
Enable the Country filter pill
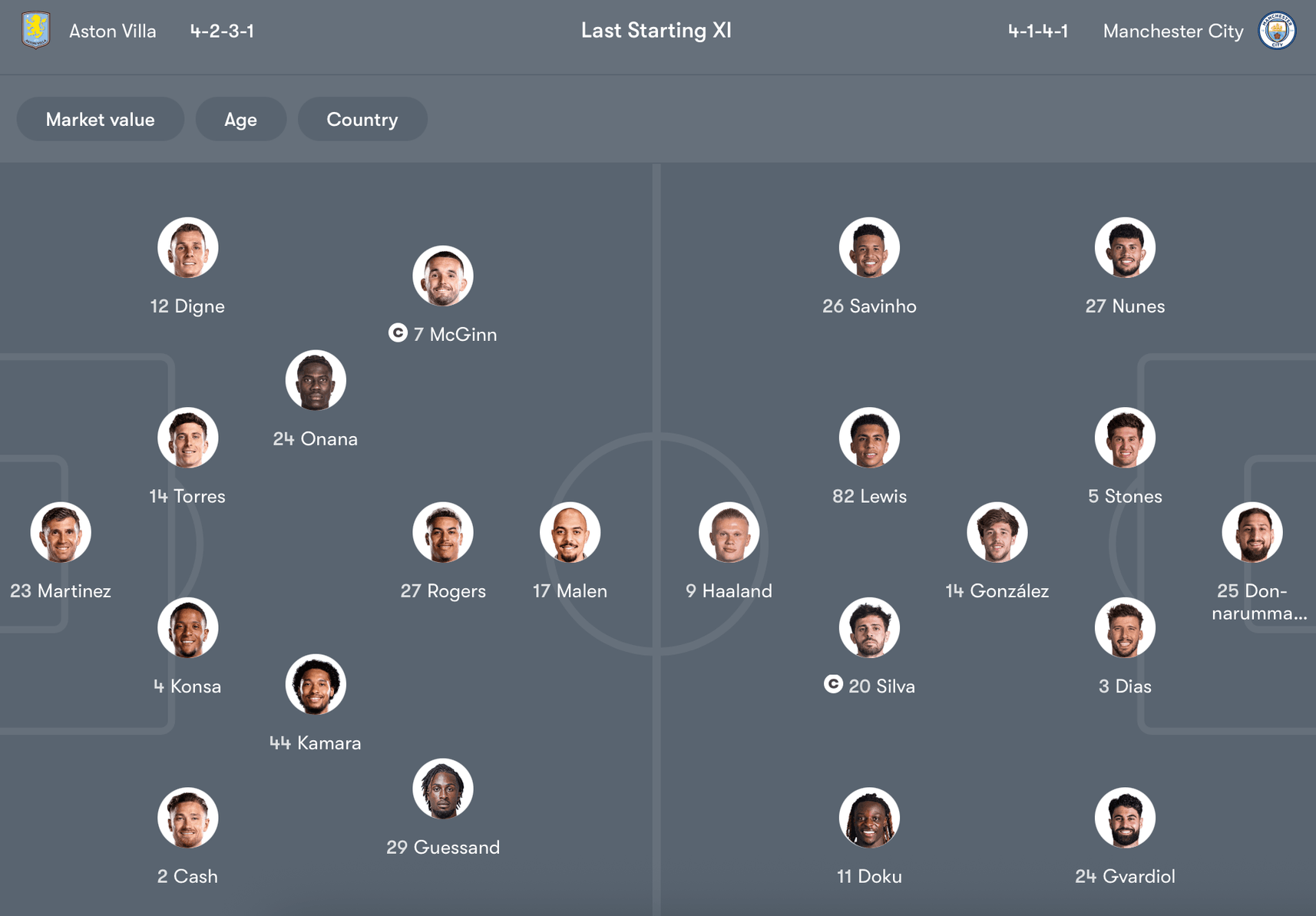pyautogui.click(x=362, y=119)
